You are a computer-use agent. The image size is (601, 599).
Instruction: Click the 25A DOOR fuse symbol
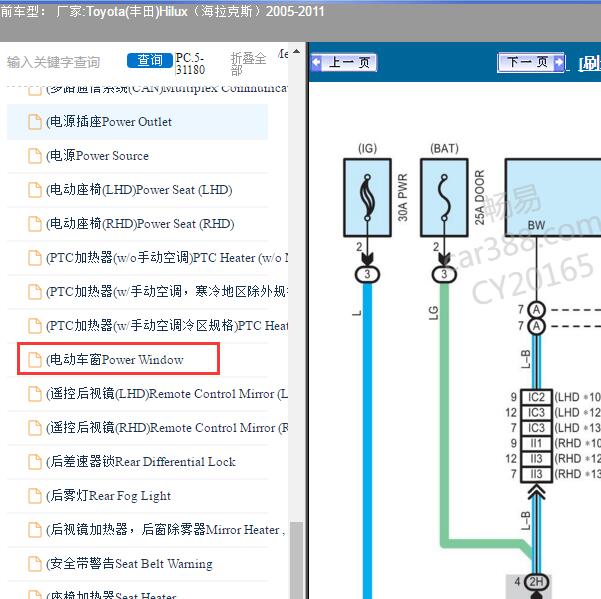(x=444, y=197)
